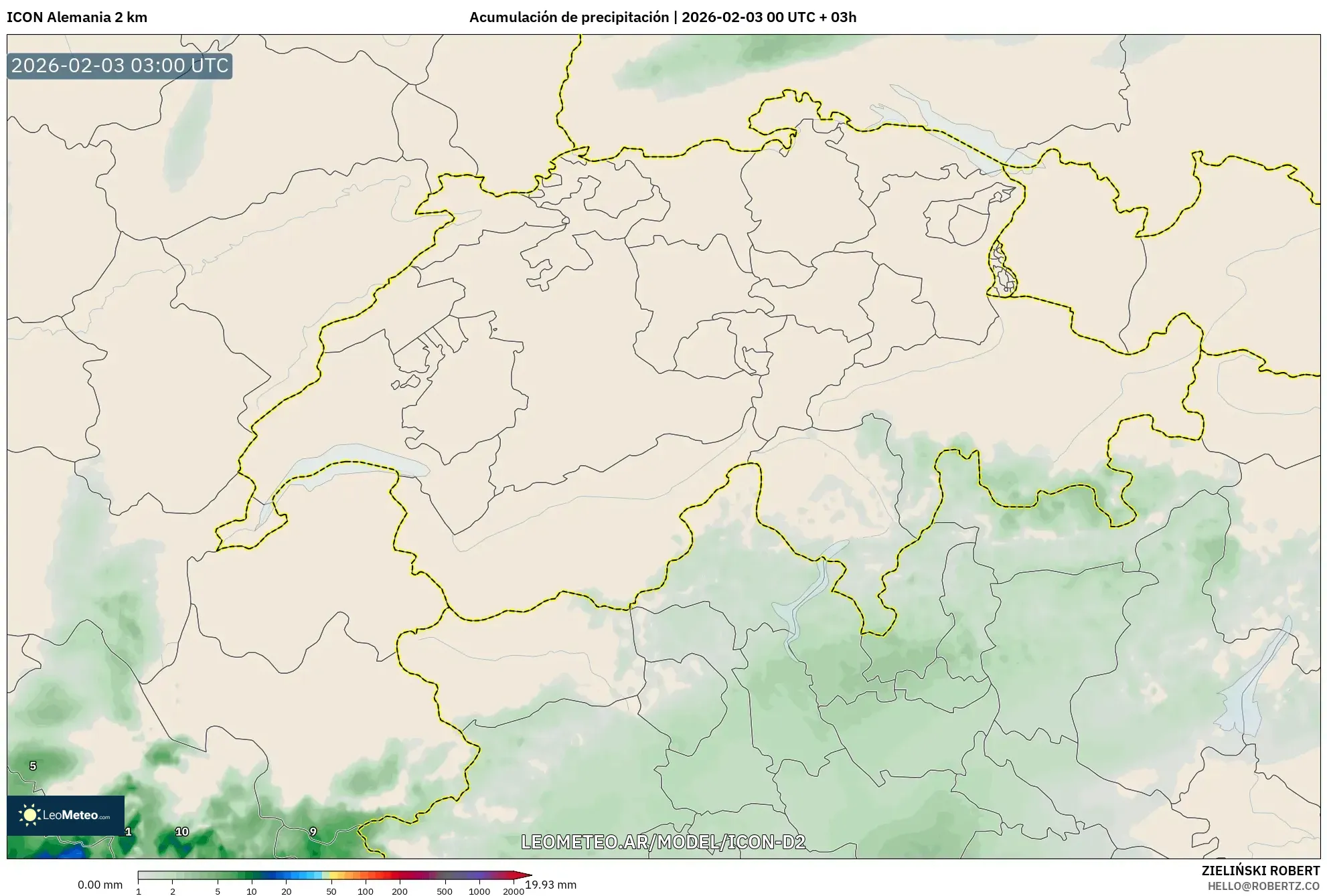Click the timestamp overlay 2026-02-03 03:00 UTC

[x=119, y=66]
